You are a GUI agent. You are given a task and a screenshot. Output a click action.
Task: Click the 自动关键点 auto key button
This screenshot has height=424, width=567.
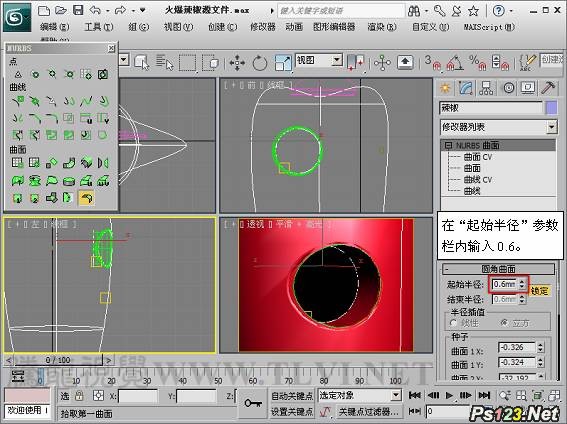pyautogui.click(x=292, y=396)
